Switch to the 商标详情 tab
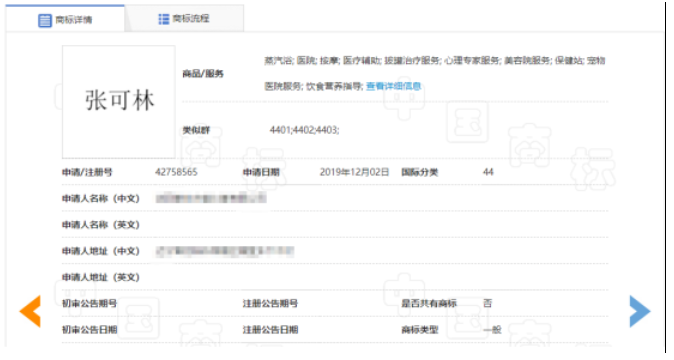 point(65,19)
